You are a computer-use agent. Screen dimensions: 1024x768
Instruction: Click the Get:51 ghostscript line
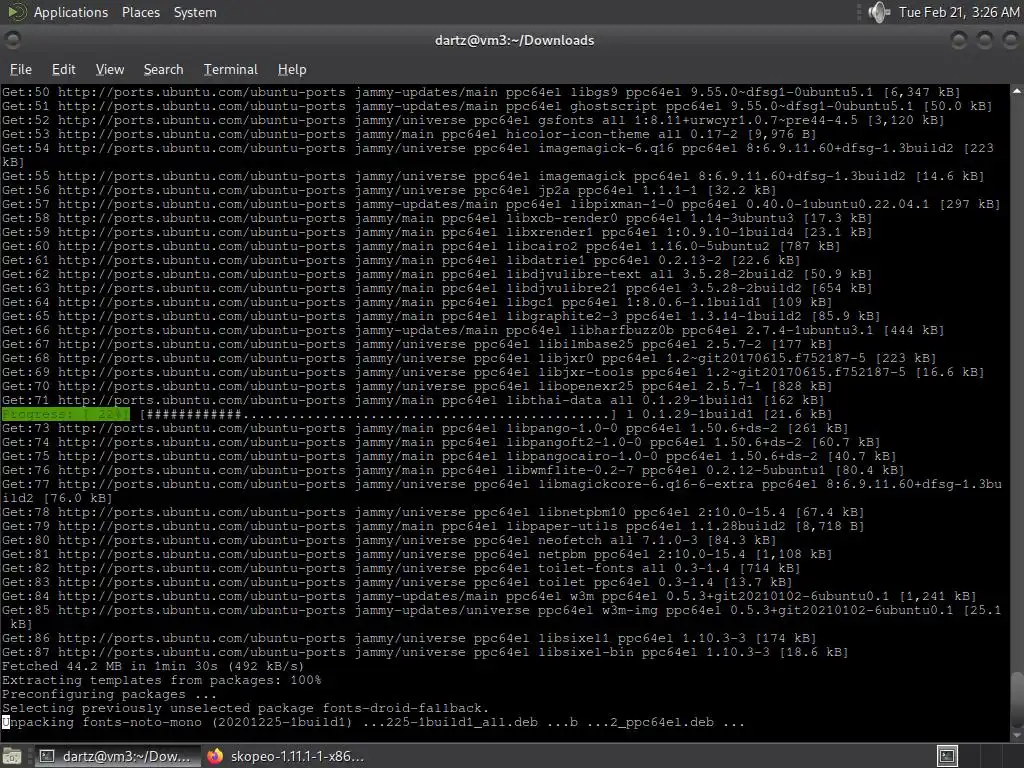pyautogui.click(x=496, y=106)
